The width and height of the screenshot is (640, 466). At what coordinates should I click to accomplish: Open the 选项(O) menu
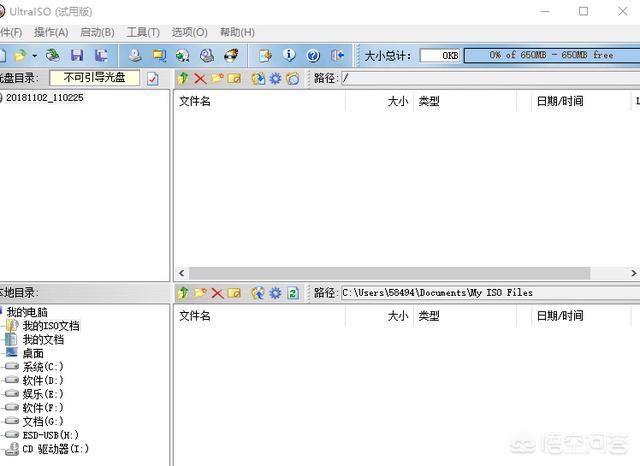(x=189, y=32)
